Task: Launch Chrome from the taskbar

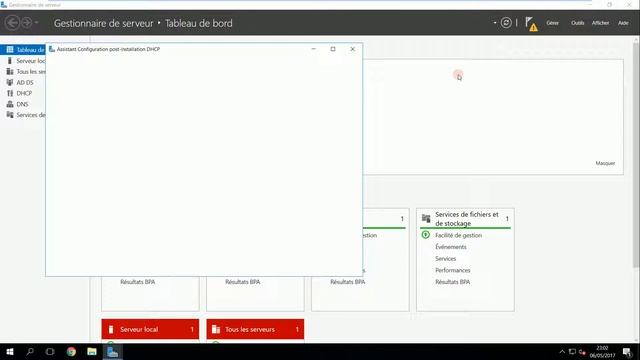Action: [x=71, y=351]
